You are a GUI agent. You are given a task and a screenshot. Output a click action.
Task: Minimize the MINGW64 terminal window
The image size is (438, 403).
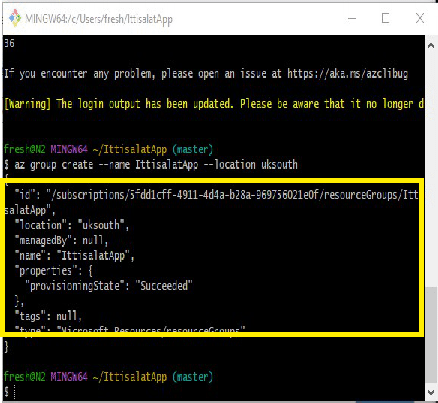pyautogui.click(x=352, y=18)
